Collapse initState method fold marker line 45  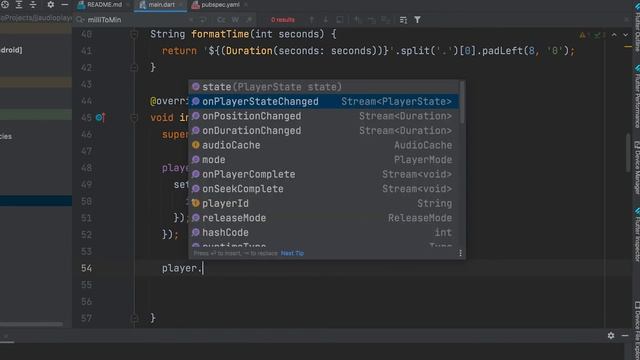[134, 118]
